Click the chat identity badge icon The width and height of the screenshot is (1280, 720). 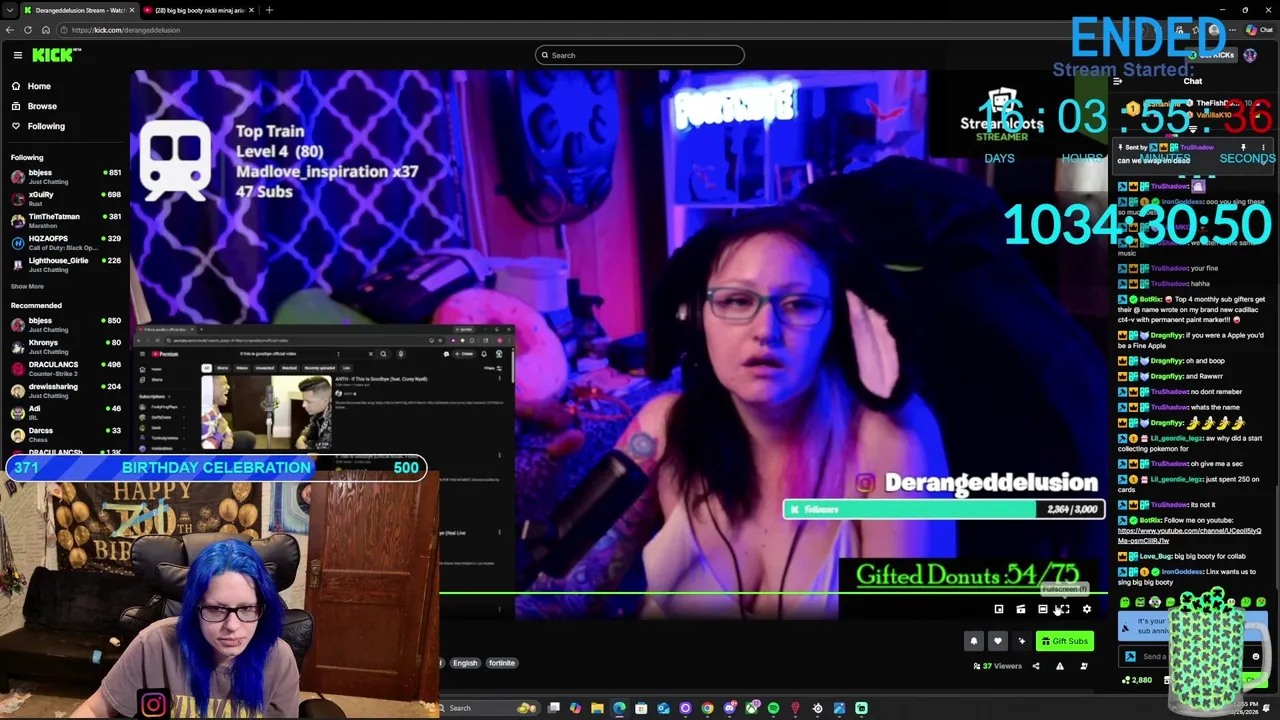tap(1130, 656)
